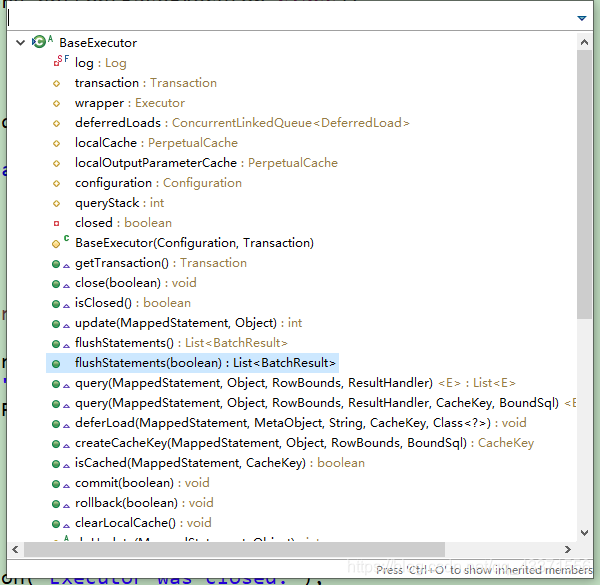Image resolution: width=600 pixels, height=585 pixels.
Task: Click the horizontal scrollbar thumb
Action: (235, 550)
